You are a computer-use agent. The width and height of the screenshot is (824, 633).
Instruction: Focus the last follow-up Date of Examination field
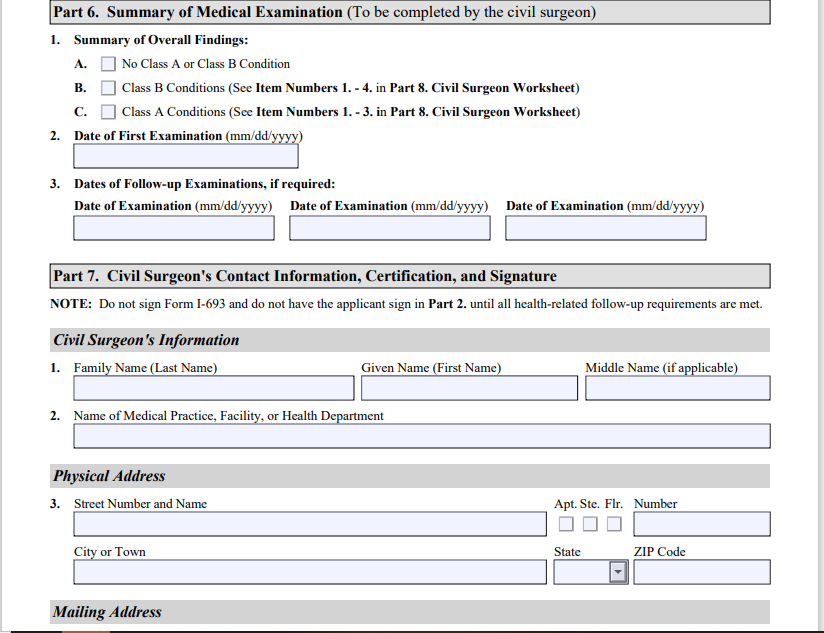tap(606, 228)
